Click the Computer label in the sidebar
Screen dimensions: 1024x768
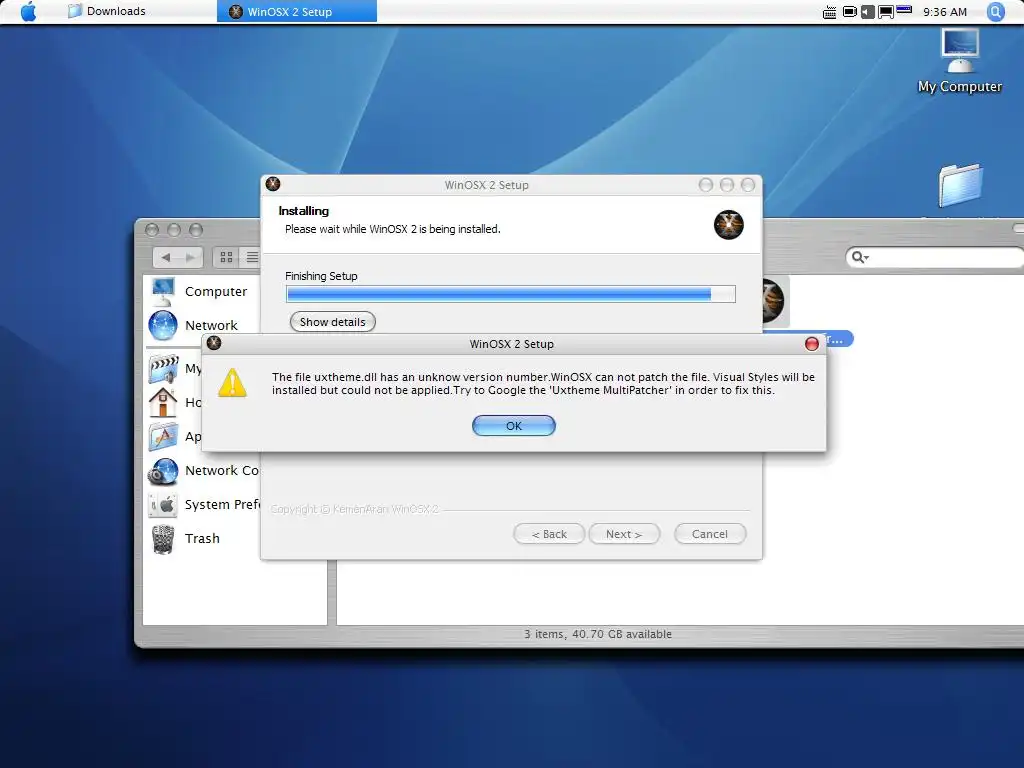point(216,292)
